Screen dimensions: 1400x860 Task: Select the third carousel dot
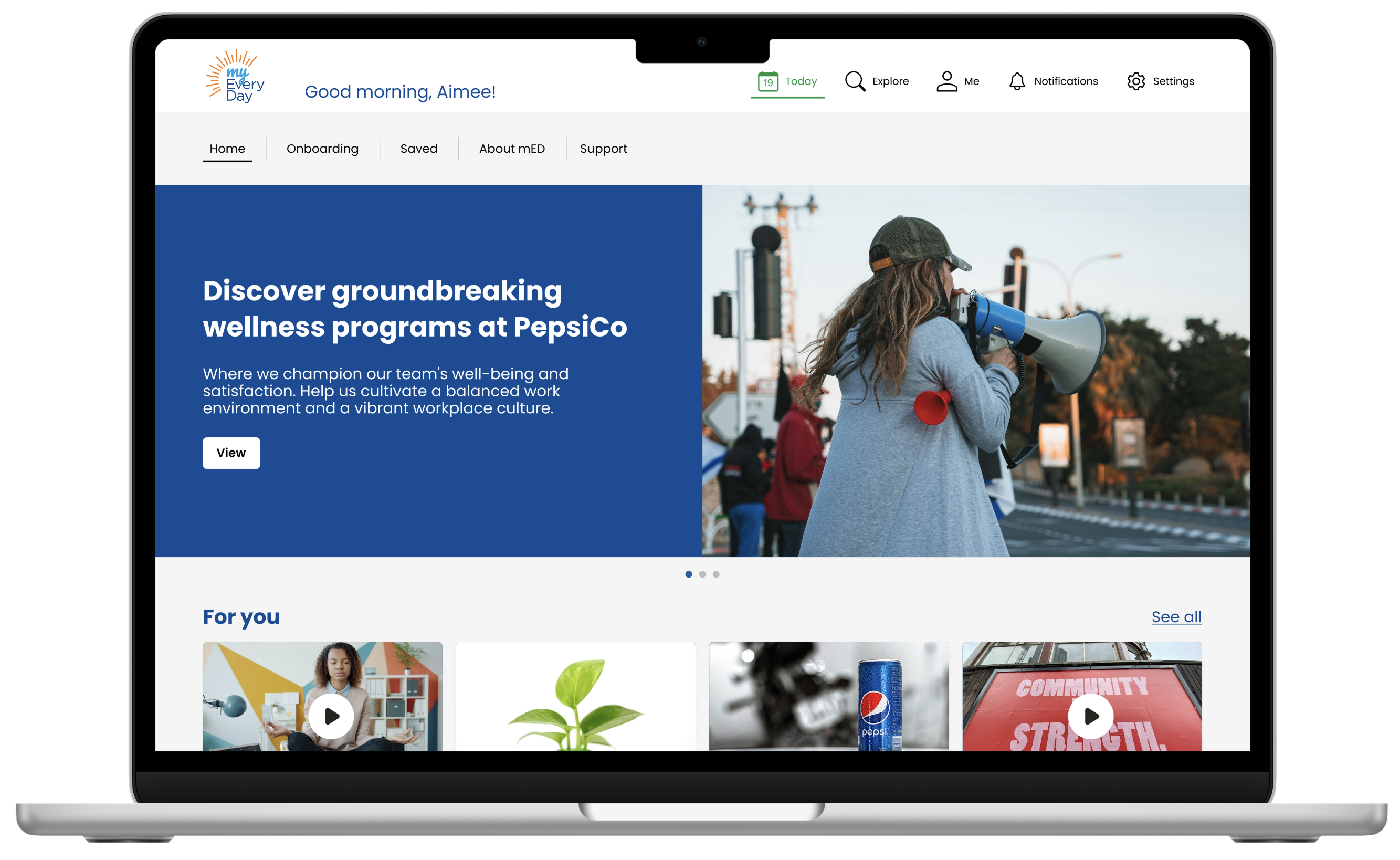[x=716, y=574]
